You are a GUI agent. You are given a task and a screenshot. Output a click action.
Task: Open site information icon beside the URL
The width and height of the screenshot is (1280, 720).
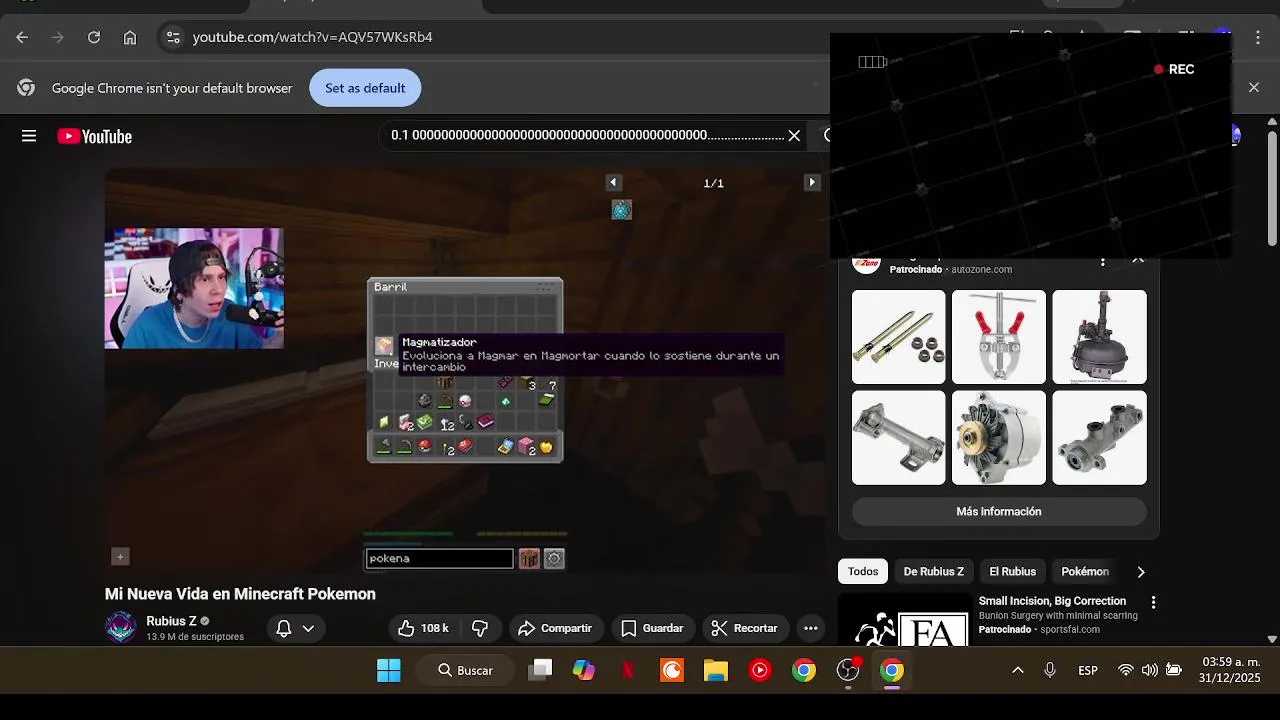[173, 37]
